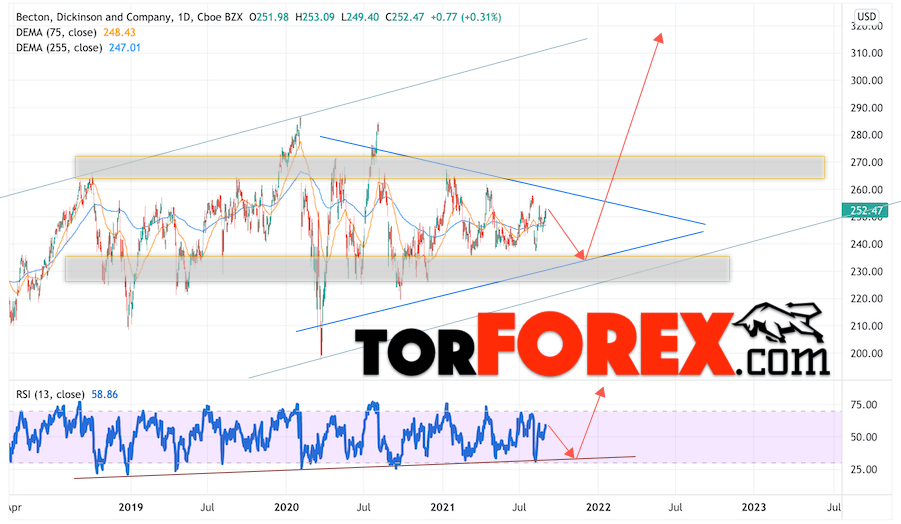
Task: Click the RSI 75.00 scale label
Action: 864,404
